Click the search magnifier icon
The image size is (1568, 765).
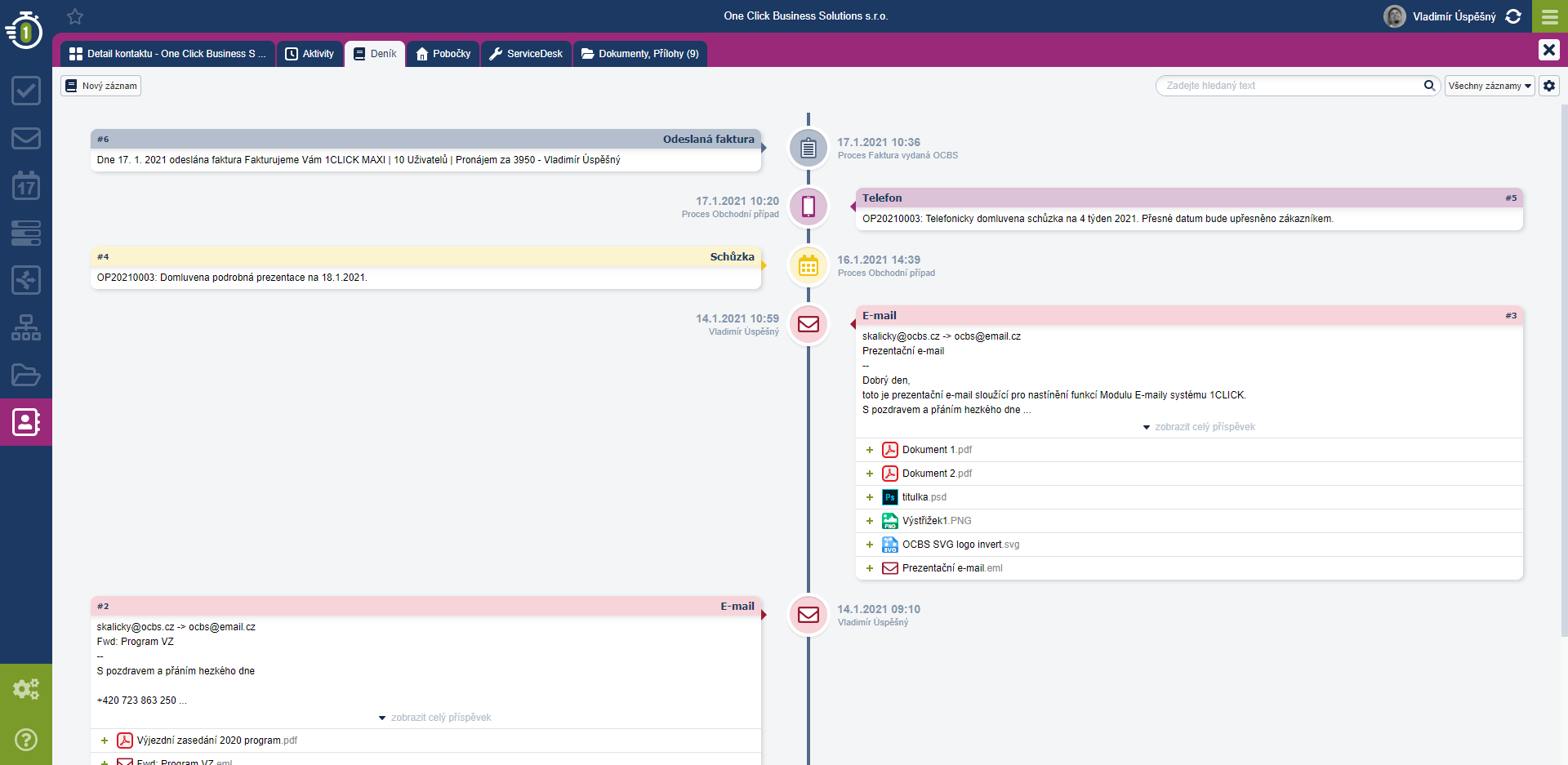coord(1429,85)
